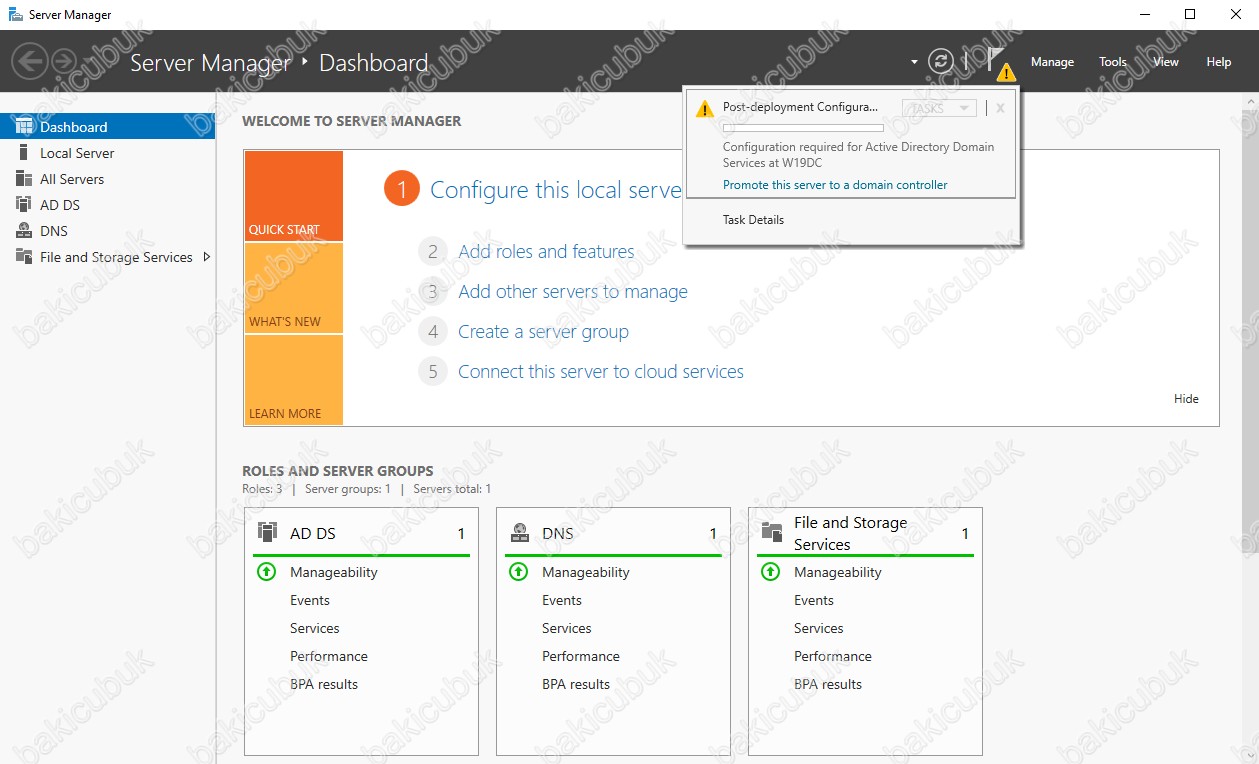Open Performance in File and Storage Services tile

(833, 657)
